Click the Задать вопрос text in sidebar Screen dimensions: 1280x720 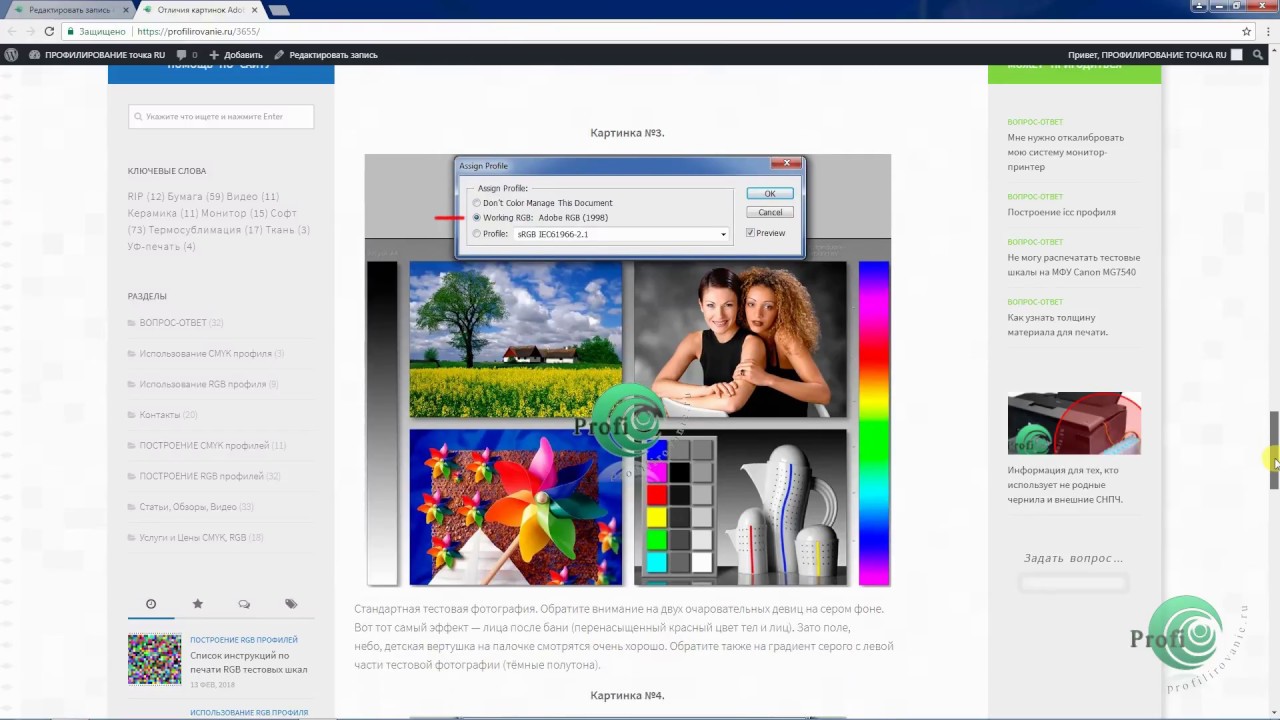pyautogui.click(x=1074, y=558)
